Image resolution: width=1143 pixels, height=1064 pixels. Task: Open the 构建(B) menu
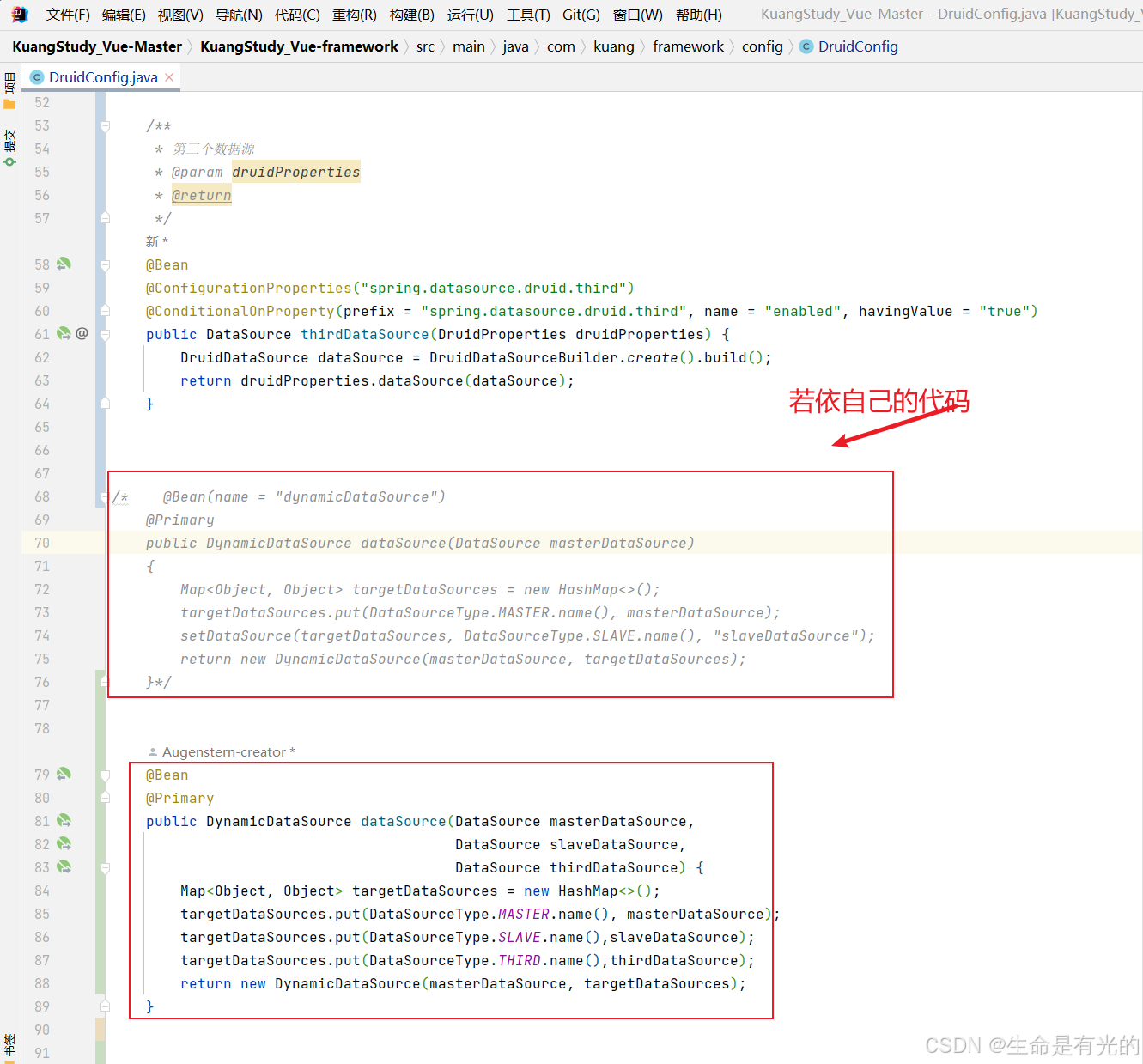(412, 15)
